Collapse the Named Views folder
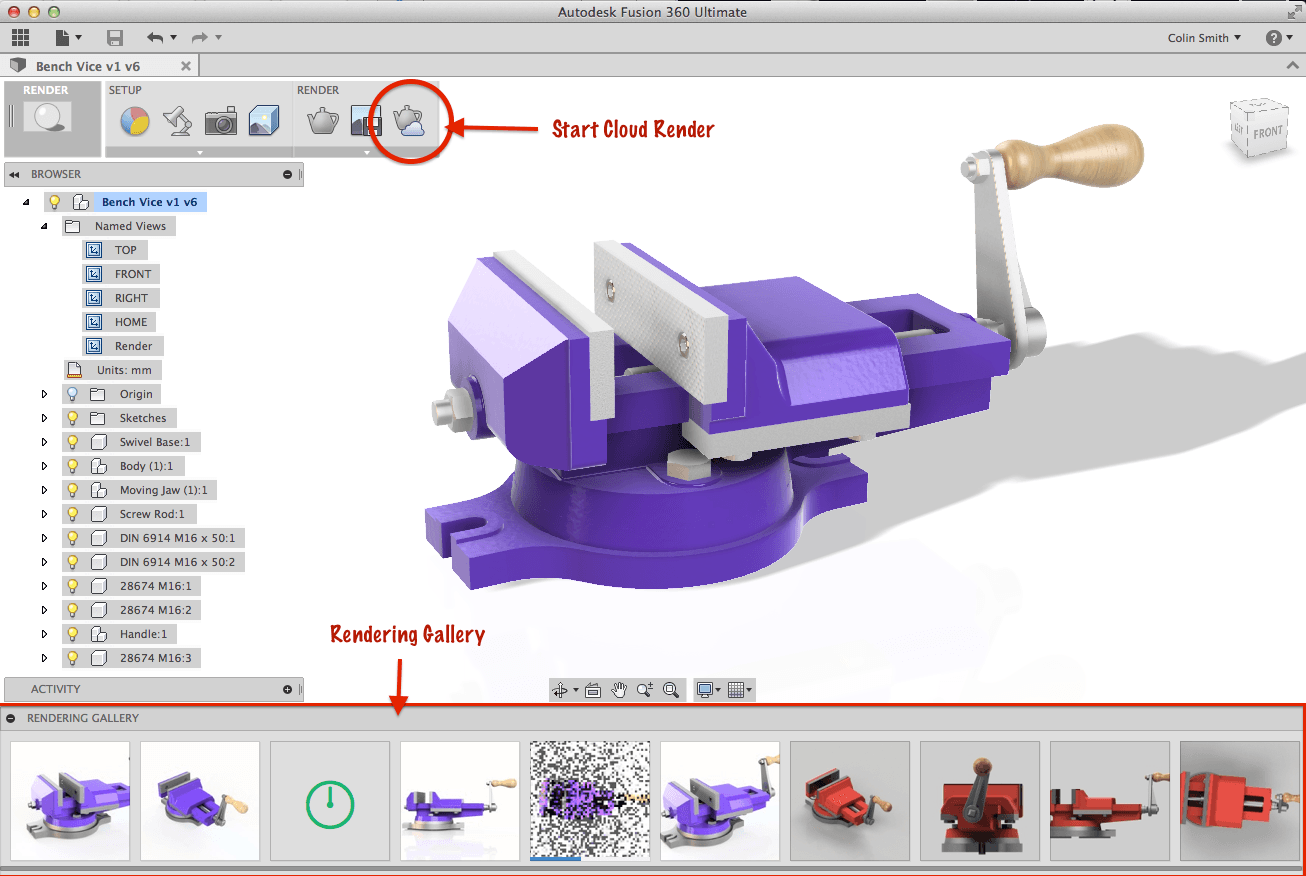 tap(43, 225)
